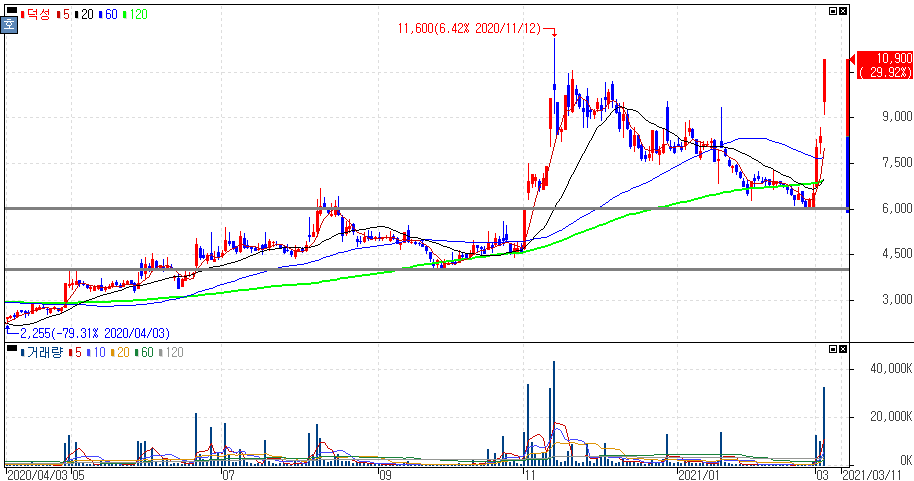Click the 7,500 price axis label

coord(897,162)
